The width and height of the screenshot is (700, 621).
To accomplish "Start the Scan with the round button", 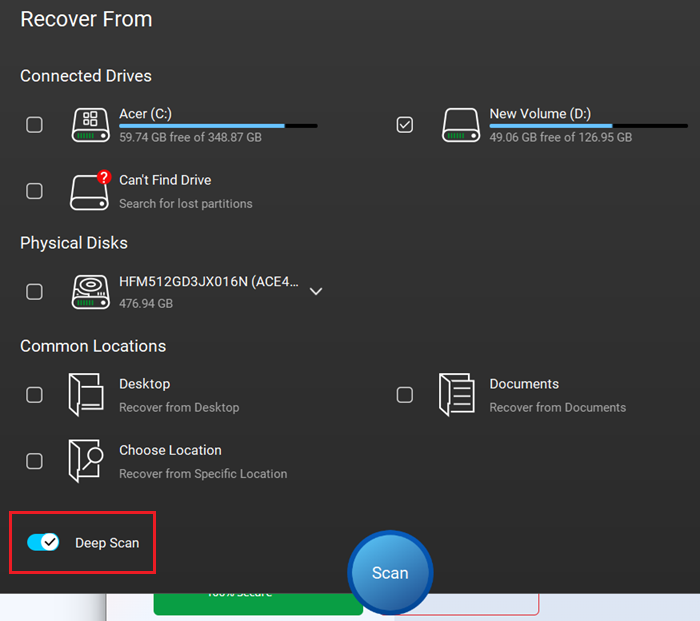I will tap(390, 572).
